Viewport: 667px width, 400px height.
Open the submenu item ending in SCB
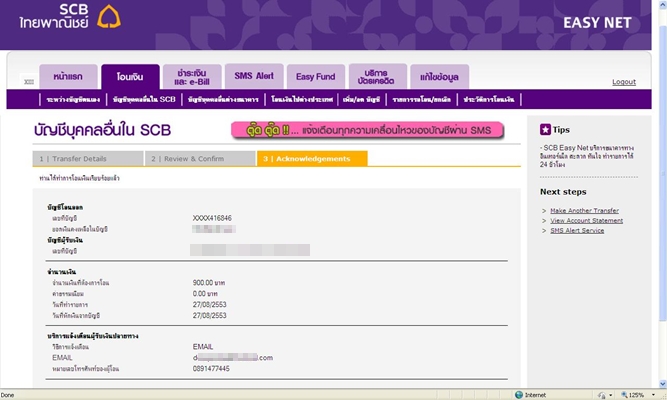(x=144, y=100)
